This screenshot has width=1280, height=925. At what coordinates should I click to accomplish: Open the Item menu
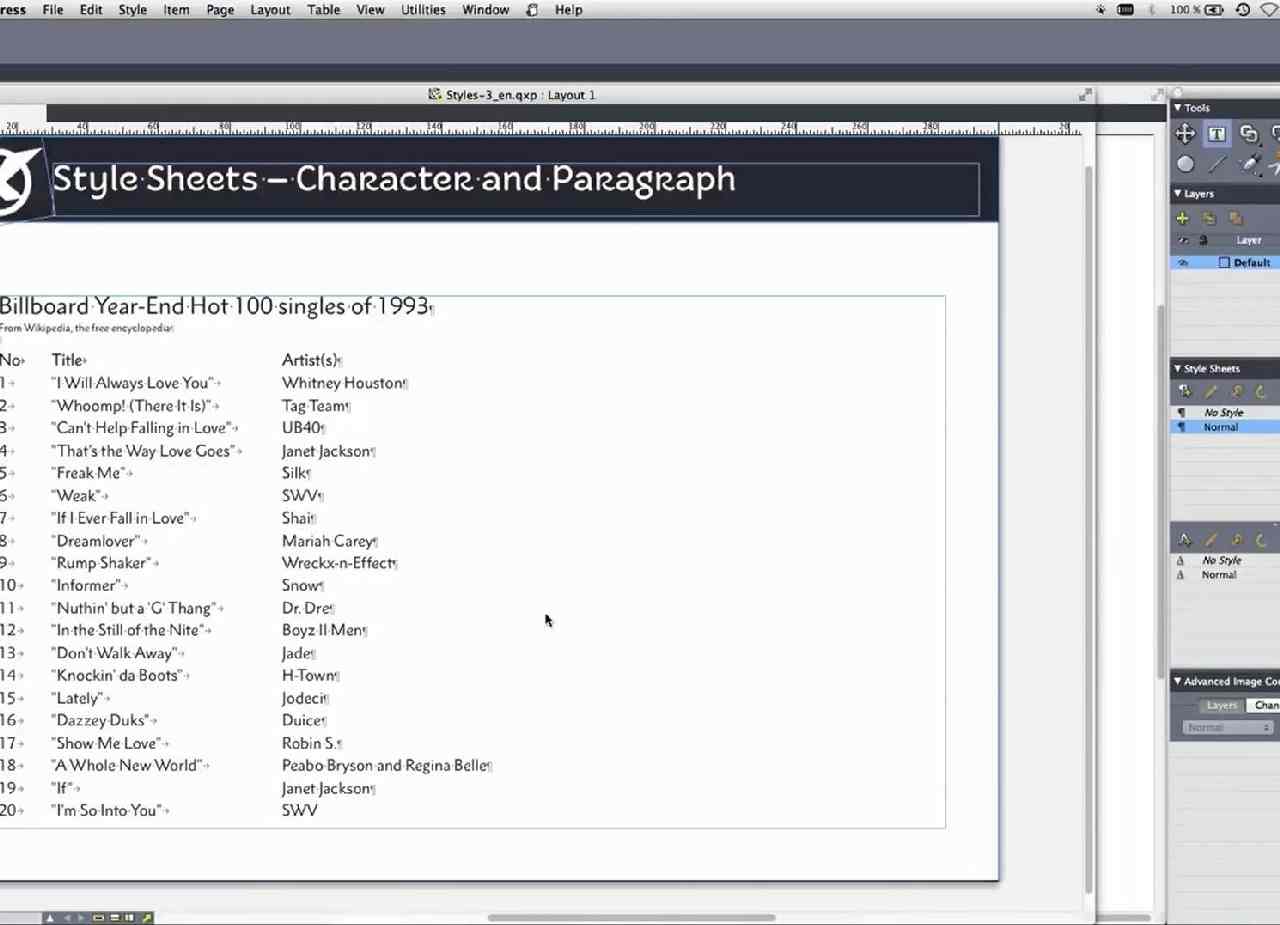click(176, 10)
